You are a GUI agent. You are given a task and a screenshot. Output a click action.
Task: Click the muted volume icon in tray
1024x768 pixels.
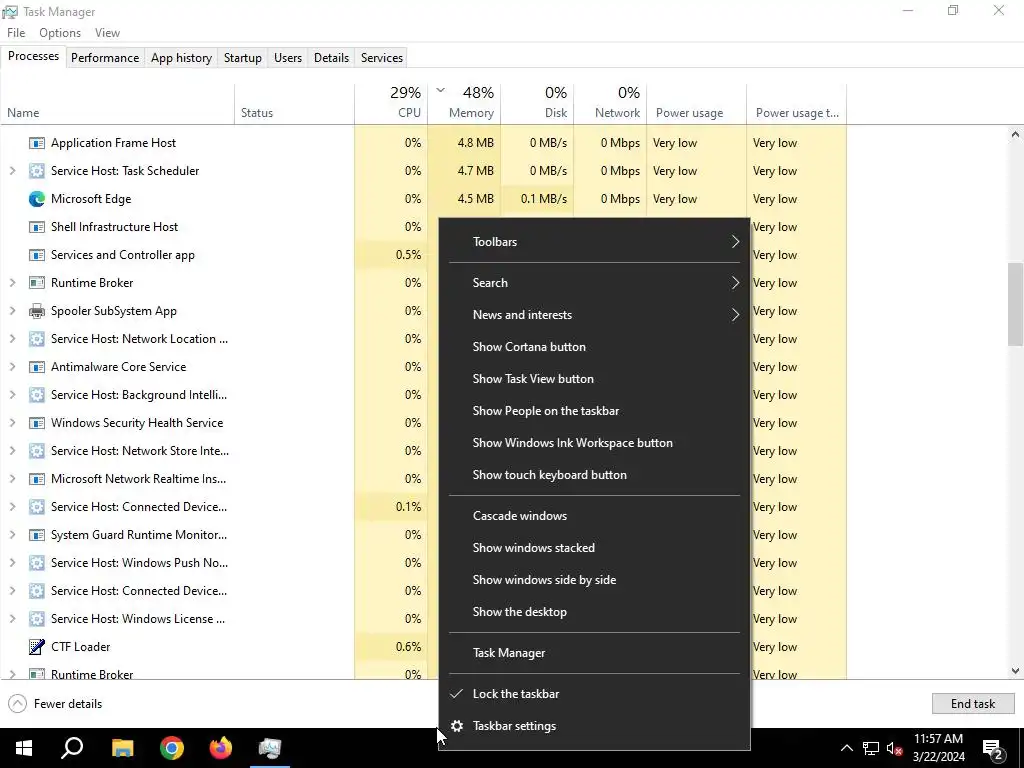(895, 748)
